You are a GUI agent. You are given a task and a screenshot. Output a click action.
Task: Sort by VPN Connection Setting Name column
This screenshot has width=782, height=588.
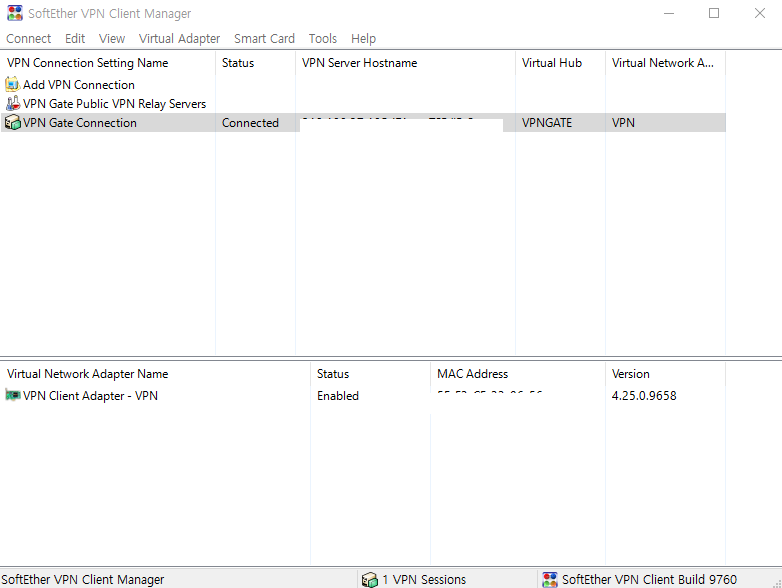pyautogui.click(x=108, y=63)
